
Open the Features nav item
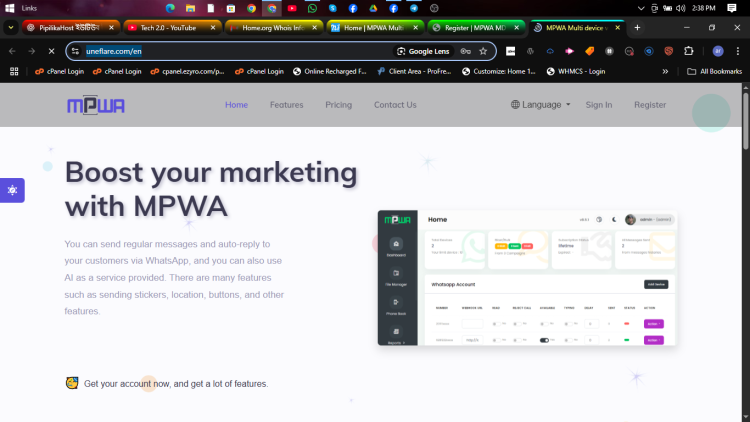click(287, 105)
